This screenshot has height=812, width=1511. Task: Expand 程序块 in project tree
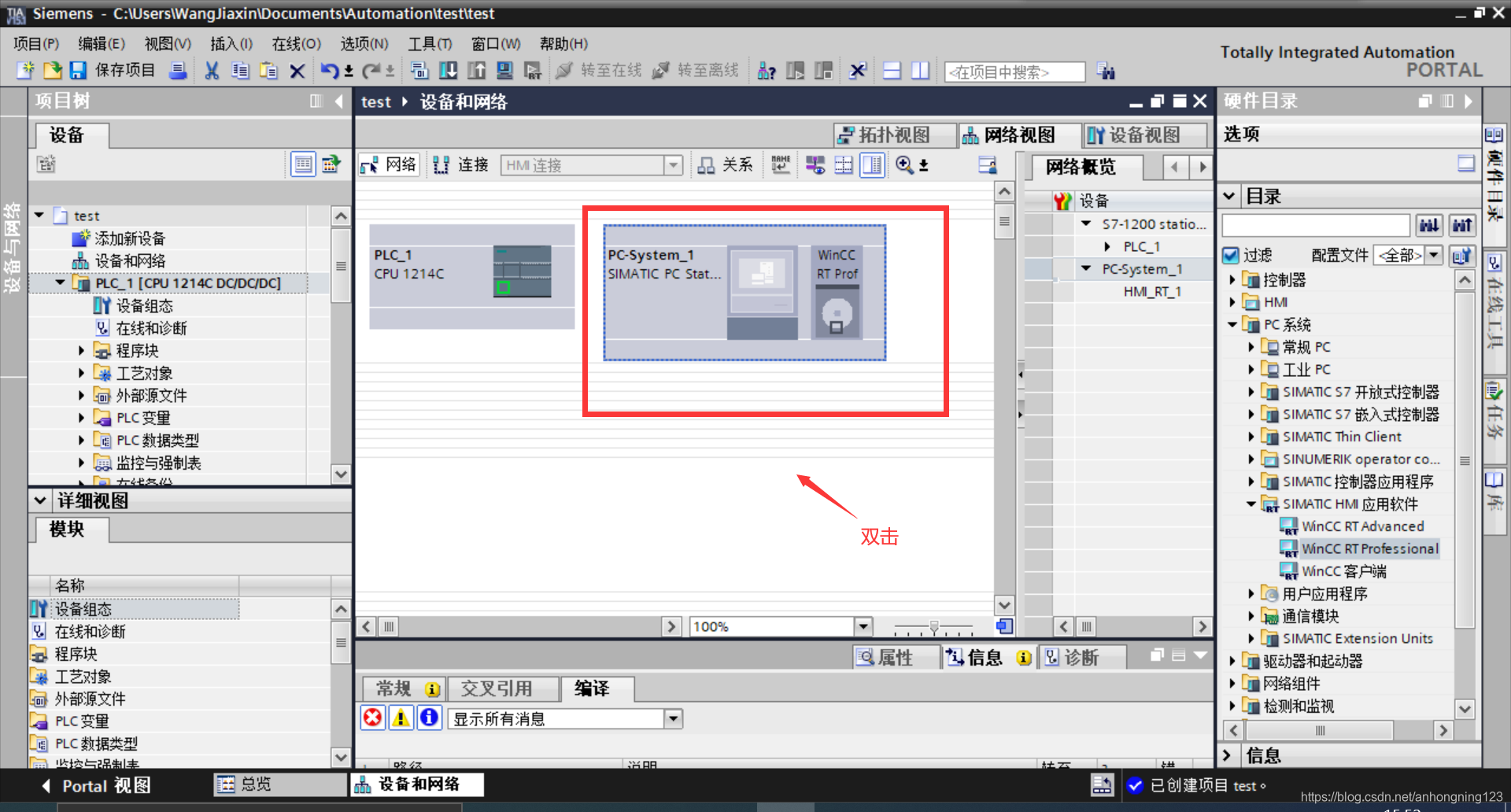click(81, 351)
